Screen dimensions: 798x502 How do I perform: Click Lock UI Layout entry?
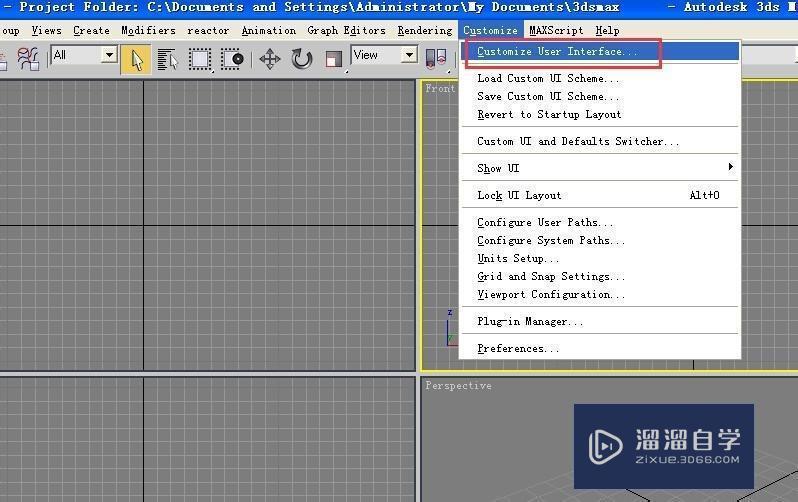point(601,196)
